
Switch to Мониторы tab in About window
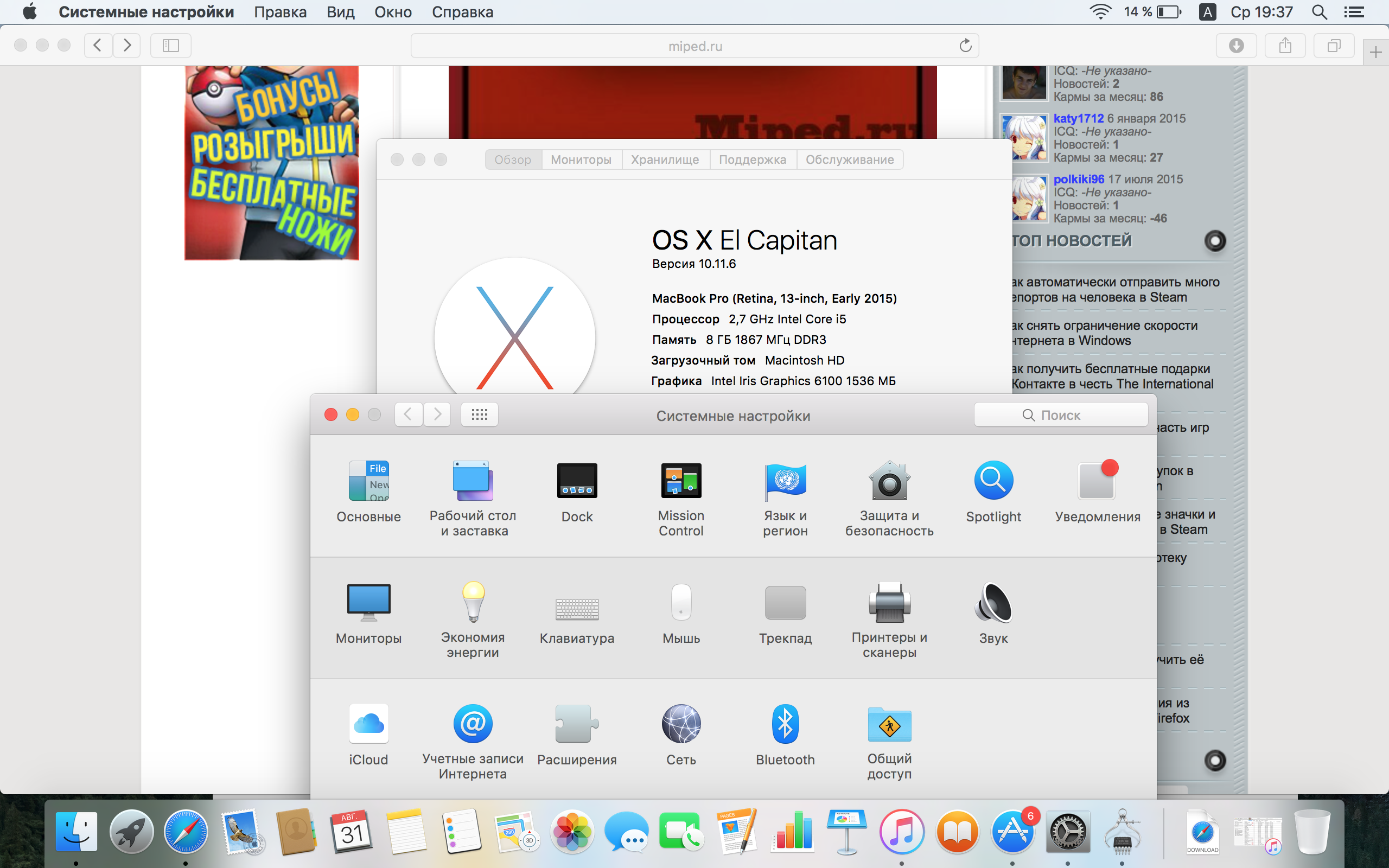pyautogui.click(x=581, y=159)
